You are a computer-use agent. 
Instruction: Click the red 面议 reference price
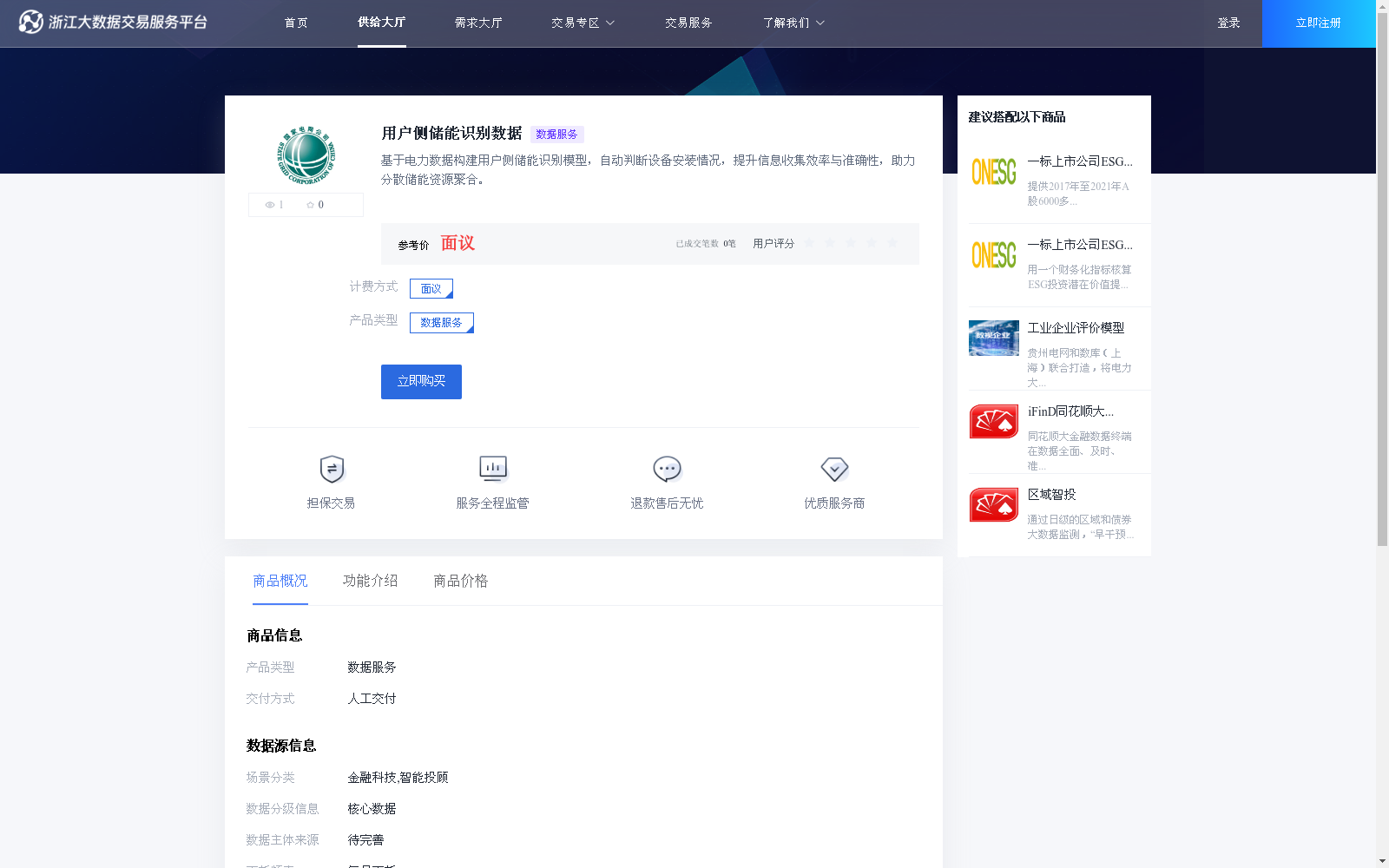click(x=458, y=243)
